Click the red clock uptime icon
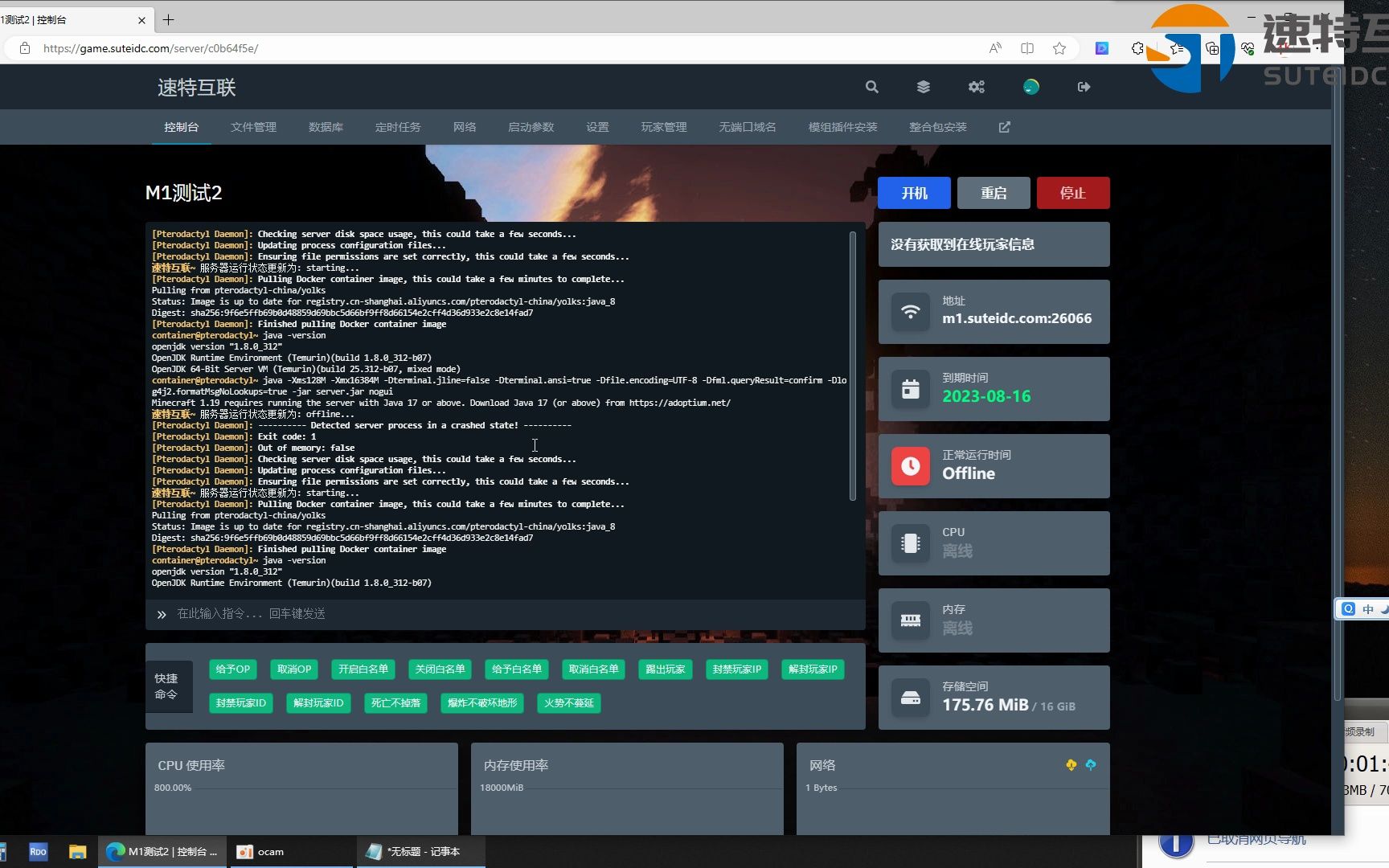This screenshot has height=868, width=1389. pos(911,466)
